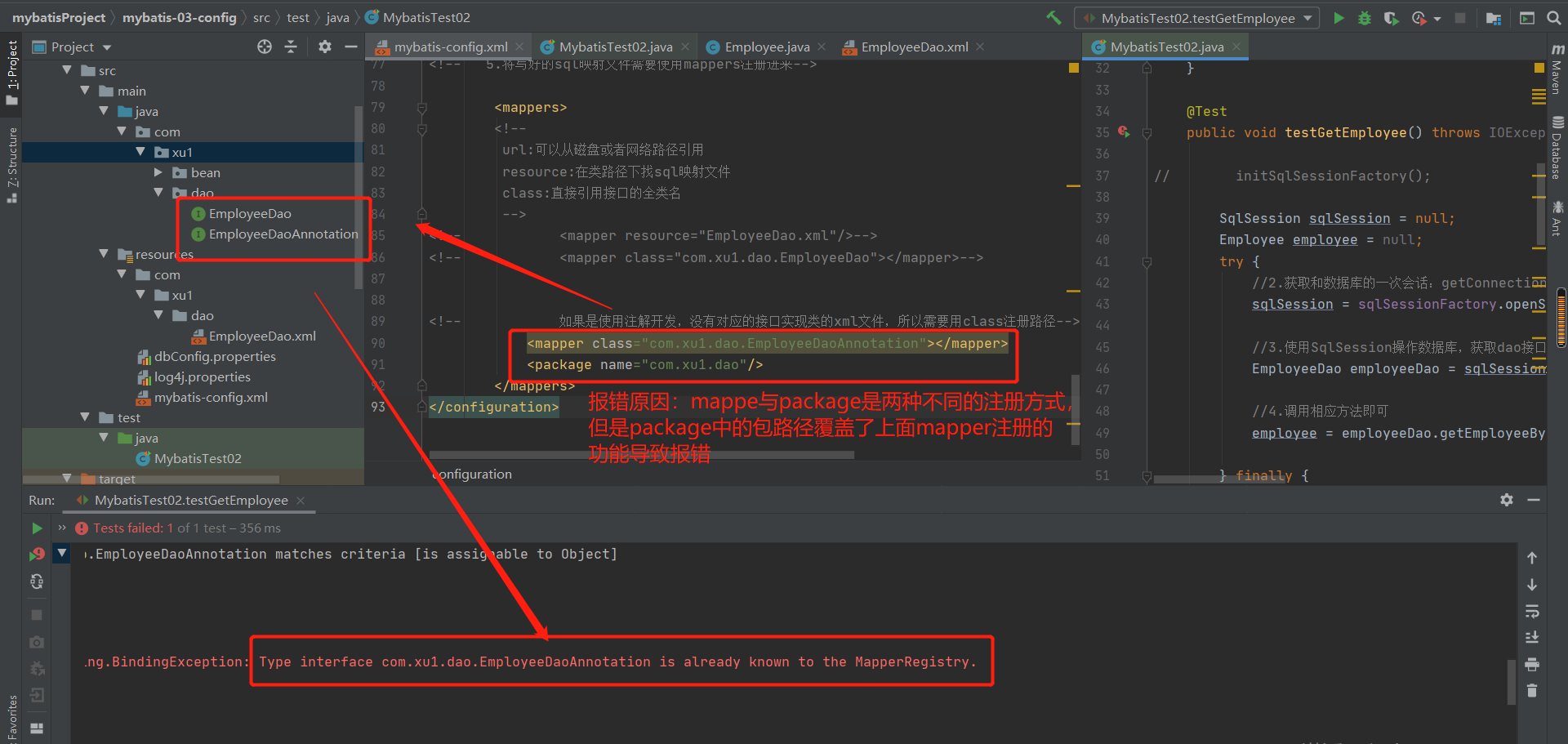Click the console vertical scrollbar

click(x=1512, y=681)
